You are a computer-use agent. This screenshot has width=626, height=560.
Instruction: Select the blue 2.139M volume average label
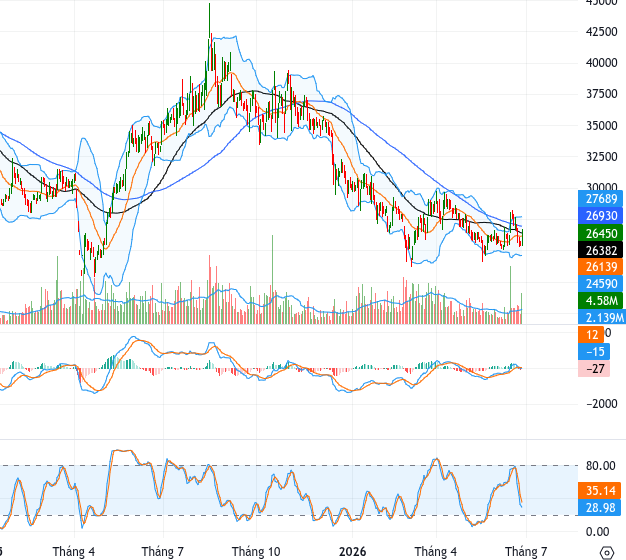click(602, 317)
